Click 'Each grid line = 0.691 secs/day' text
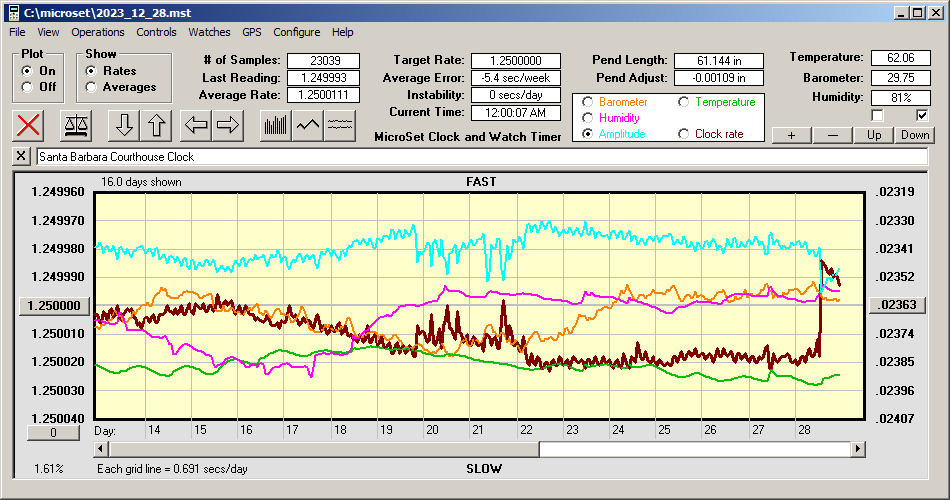 pos(172,469)
